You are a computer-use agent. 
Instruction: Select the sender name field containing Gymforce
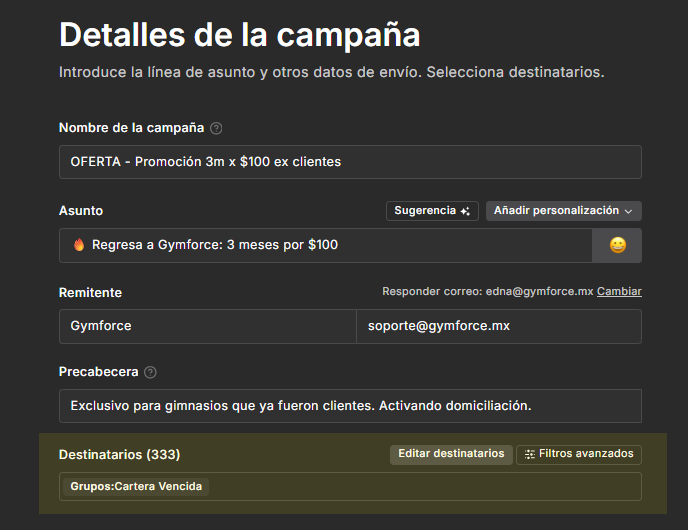pyautogui.click(x=207, y=326)
